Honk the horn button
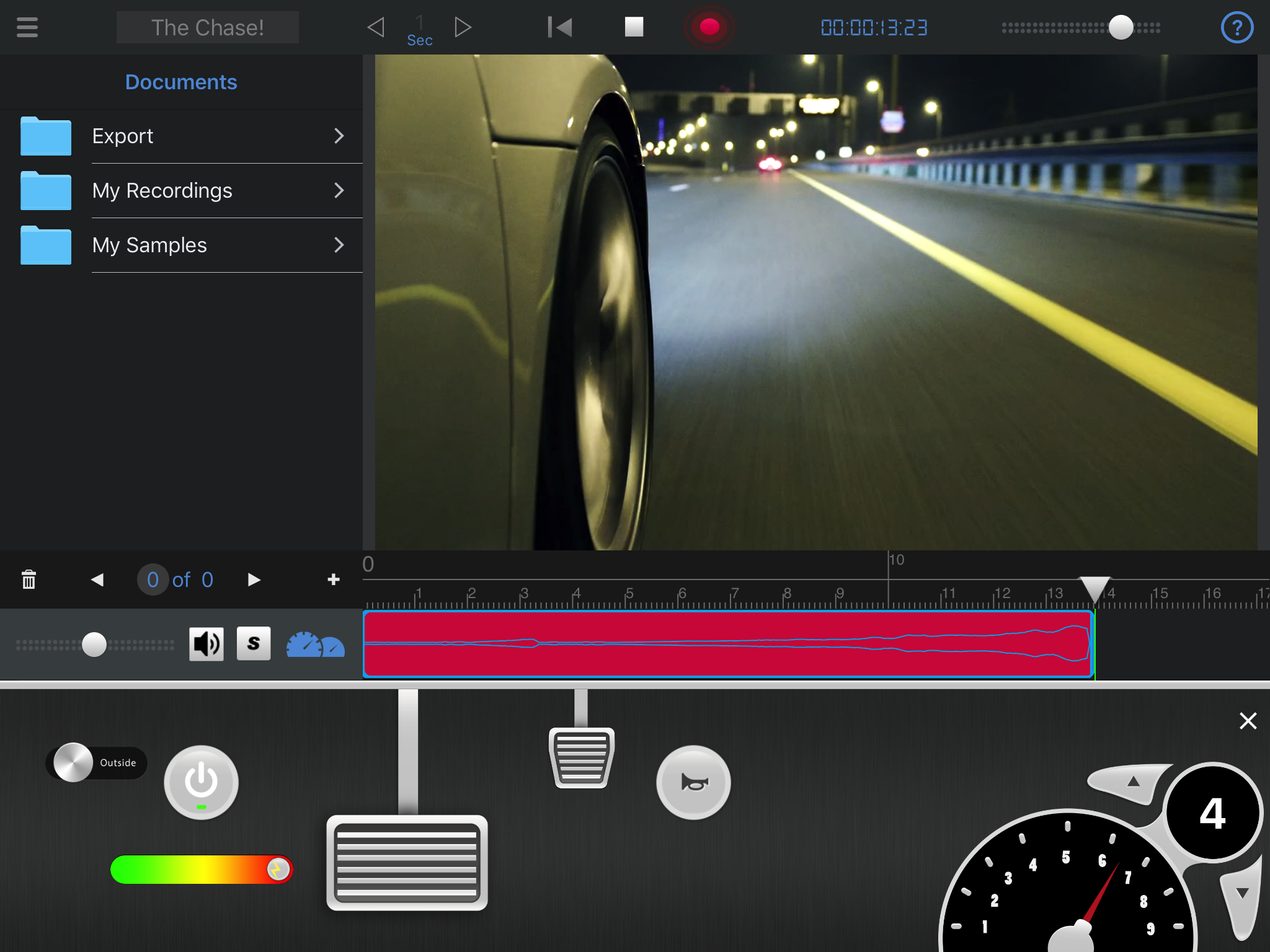 click(x=693, y=782)
